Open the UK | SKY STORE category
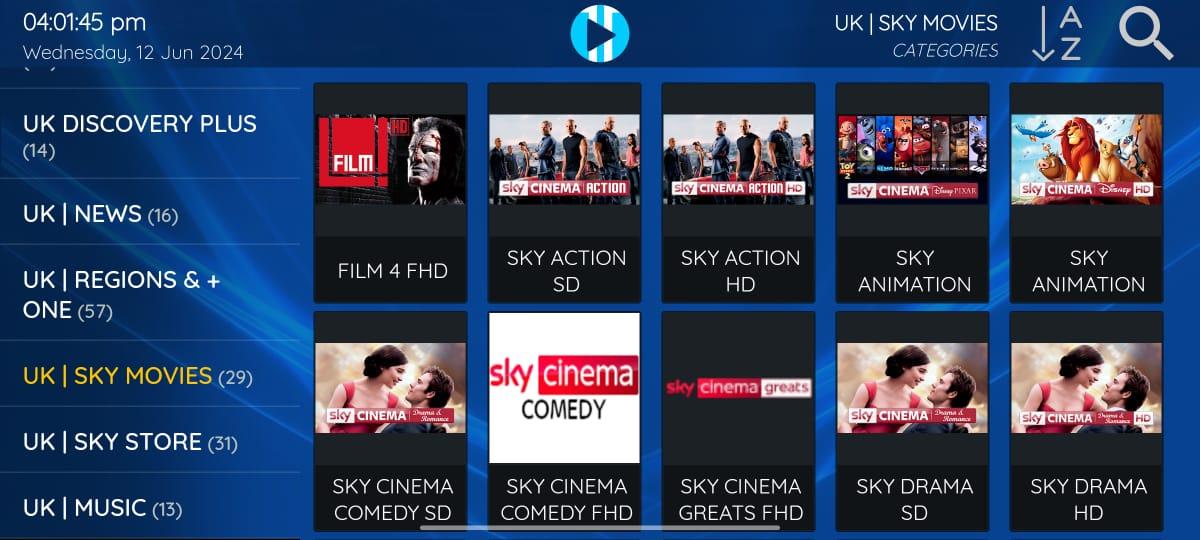1200x540 pixels. [150, 441]
